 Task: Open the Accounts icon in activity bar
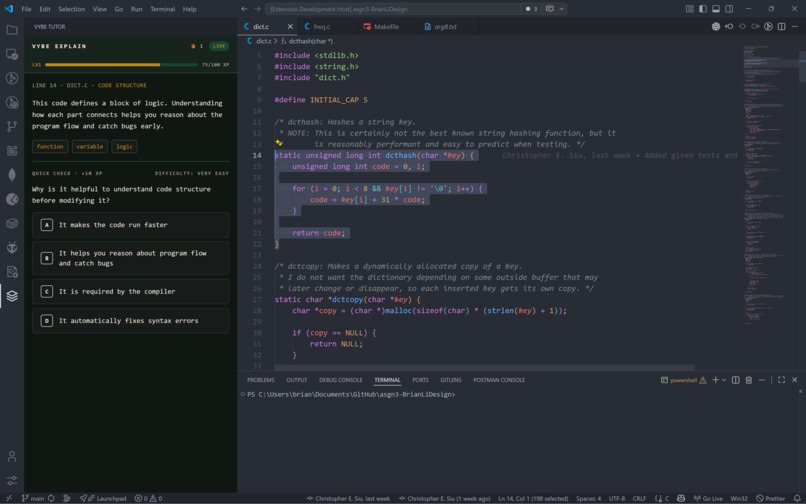[12, 456]
